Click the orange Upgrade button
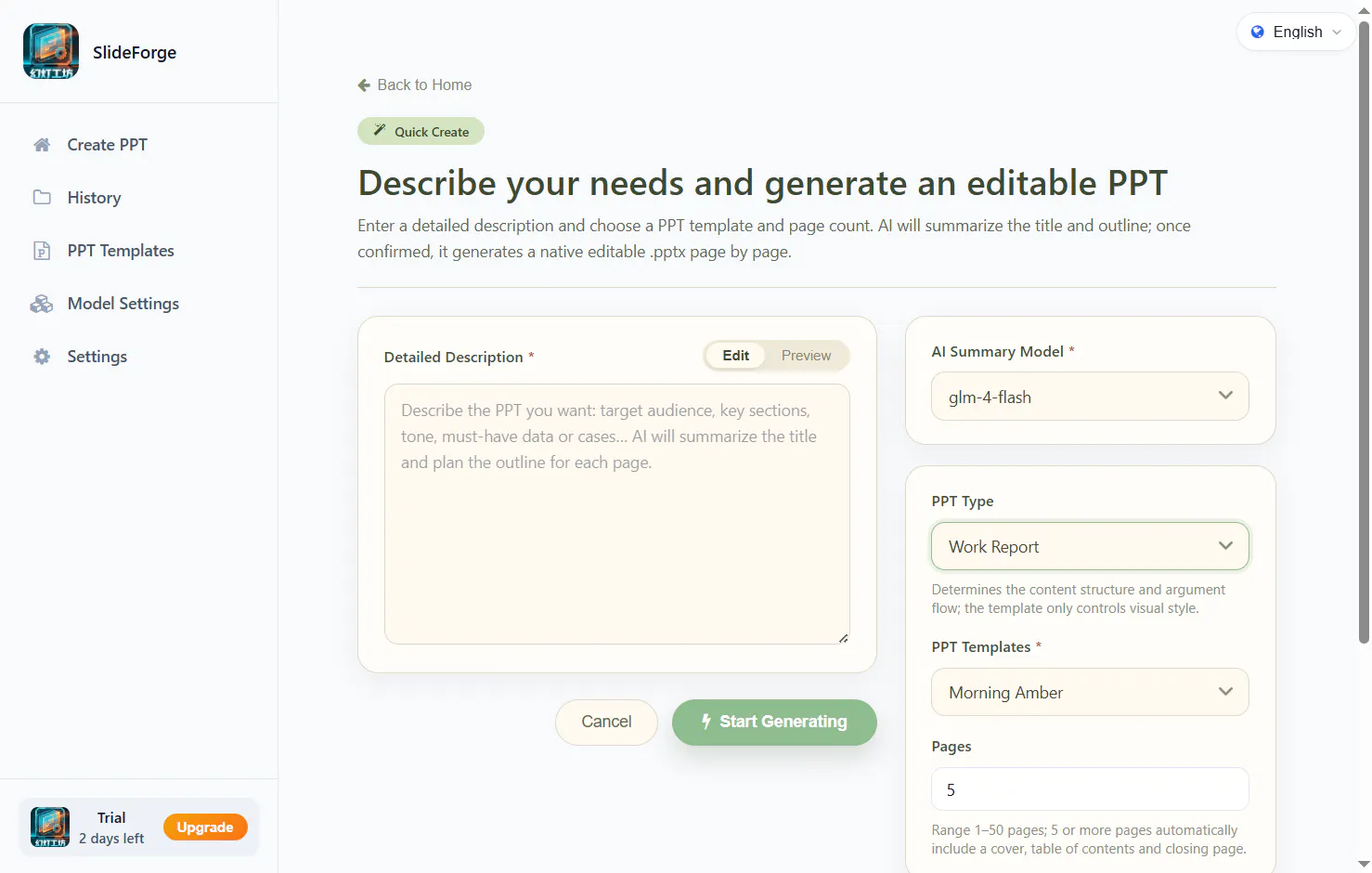 point(205,827)
